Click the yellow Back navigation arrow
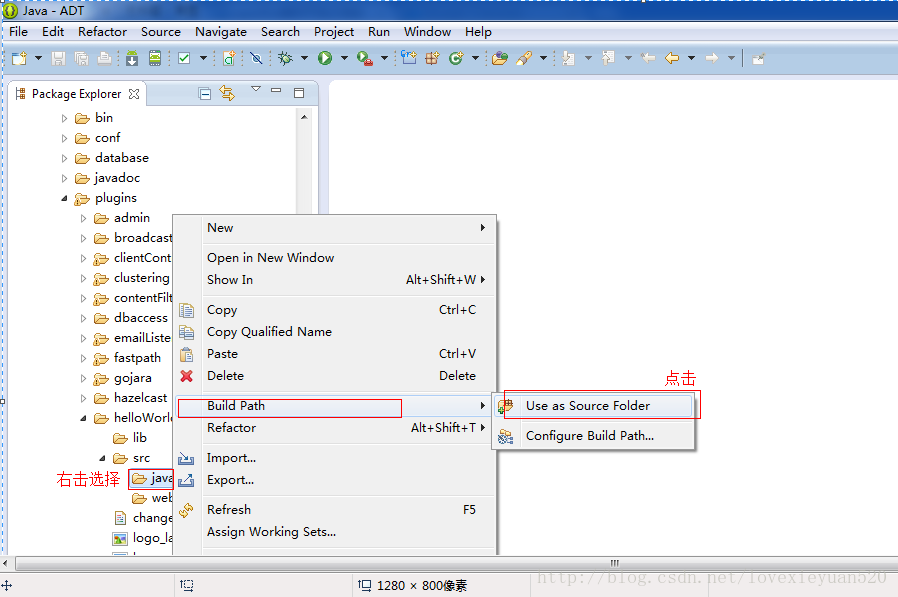 (x=672, y=58)
